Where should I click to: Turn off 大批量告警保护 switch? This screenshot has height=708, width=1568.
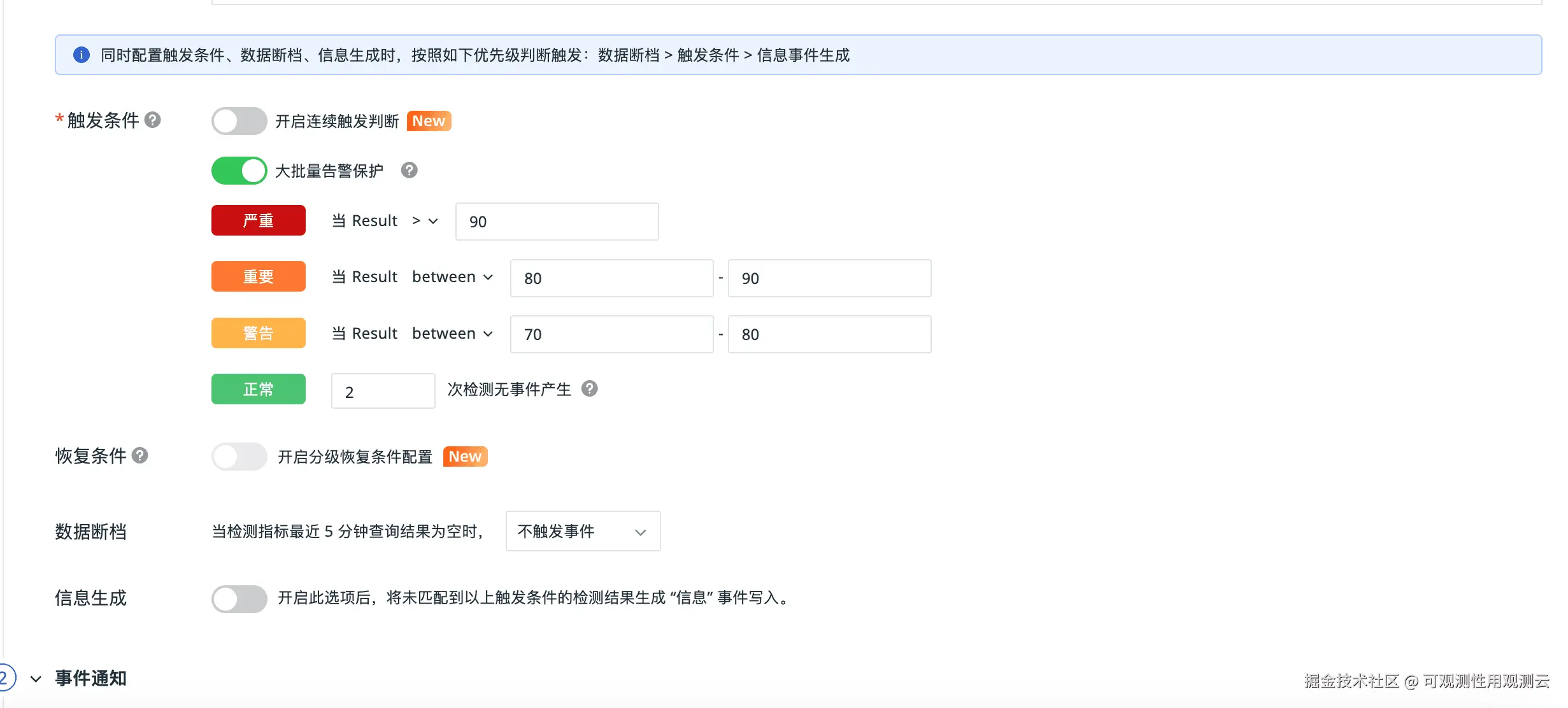pyautogui.click(x=239, y=171)
